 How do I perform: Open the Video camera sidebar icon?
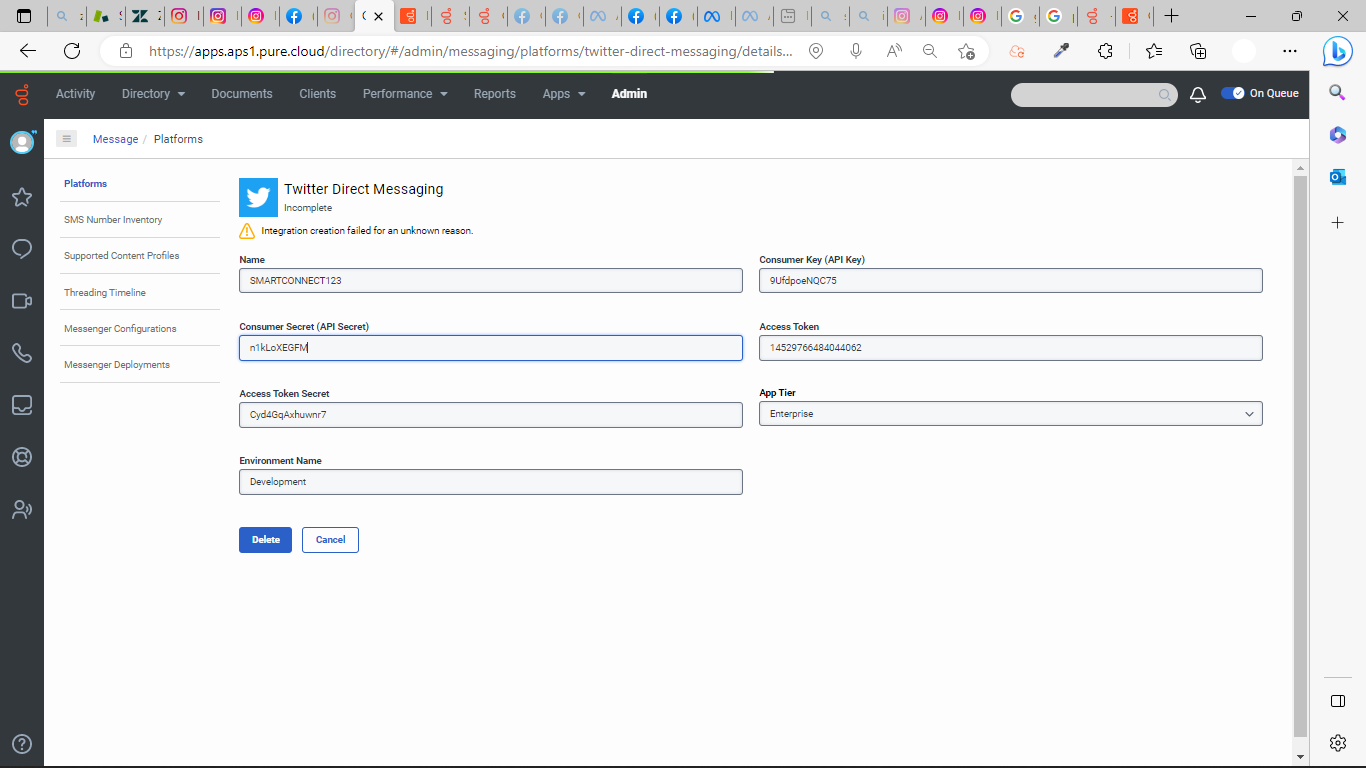coord(22,301)
